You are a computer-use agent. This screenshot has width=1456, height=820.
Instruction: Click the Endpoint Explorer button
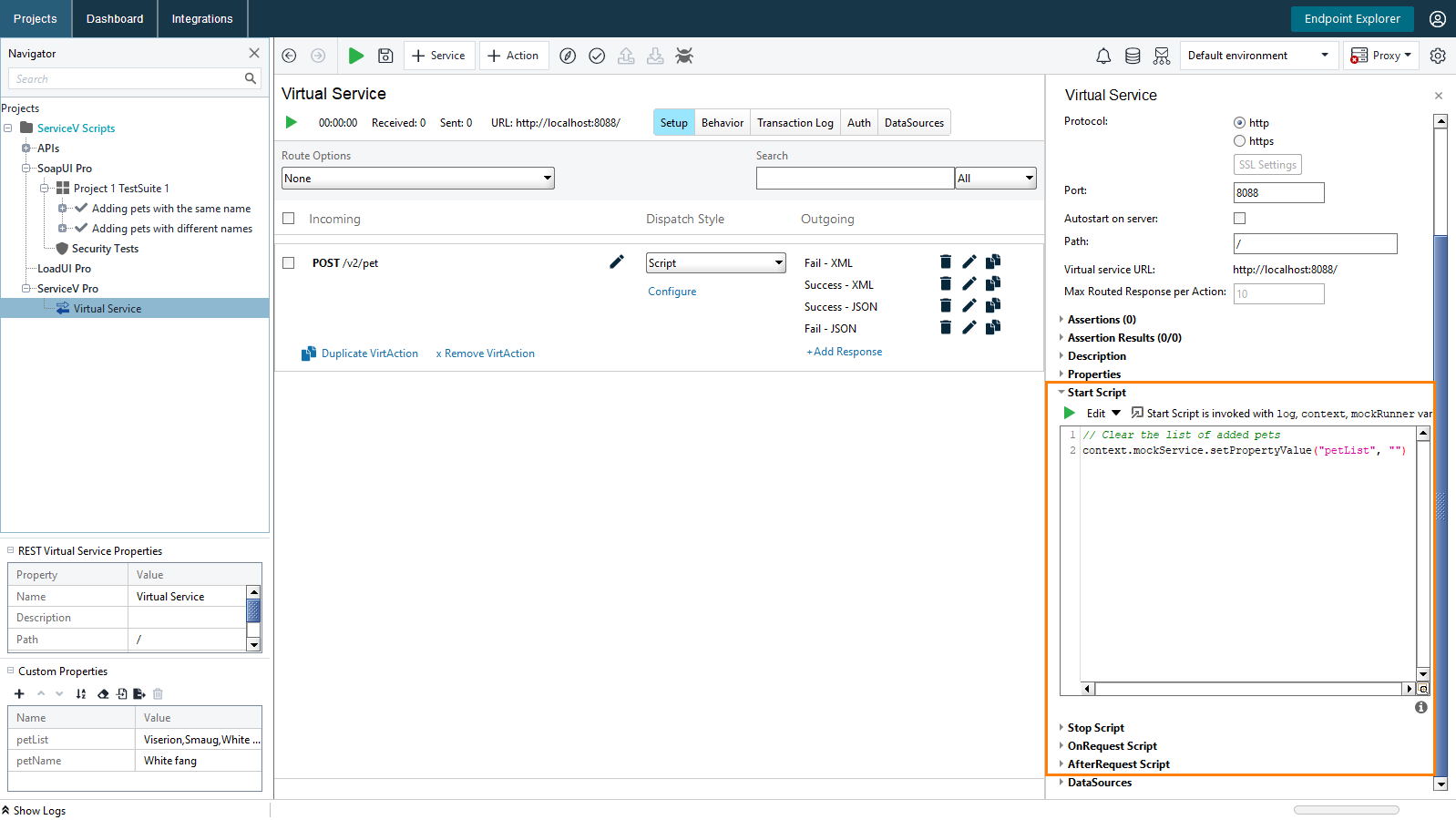point(1352,18)
